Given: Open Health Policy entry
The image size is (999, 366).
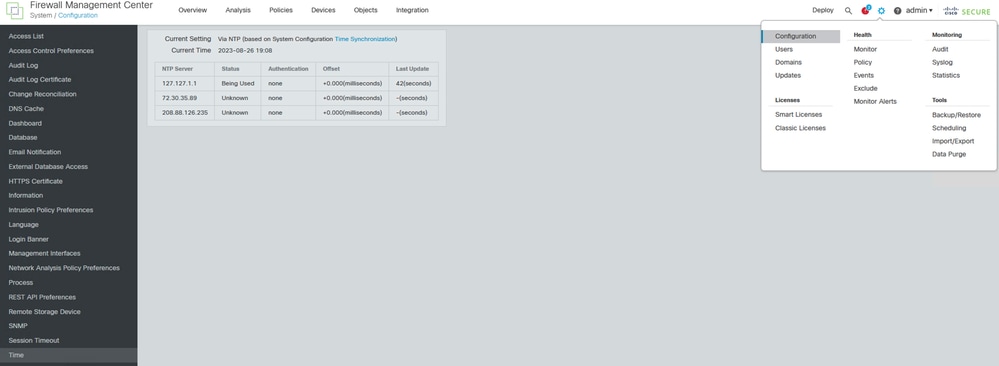Looking at the screenshot, I should 863,62.
